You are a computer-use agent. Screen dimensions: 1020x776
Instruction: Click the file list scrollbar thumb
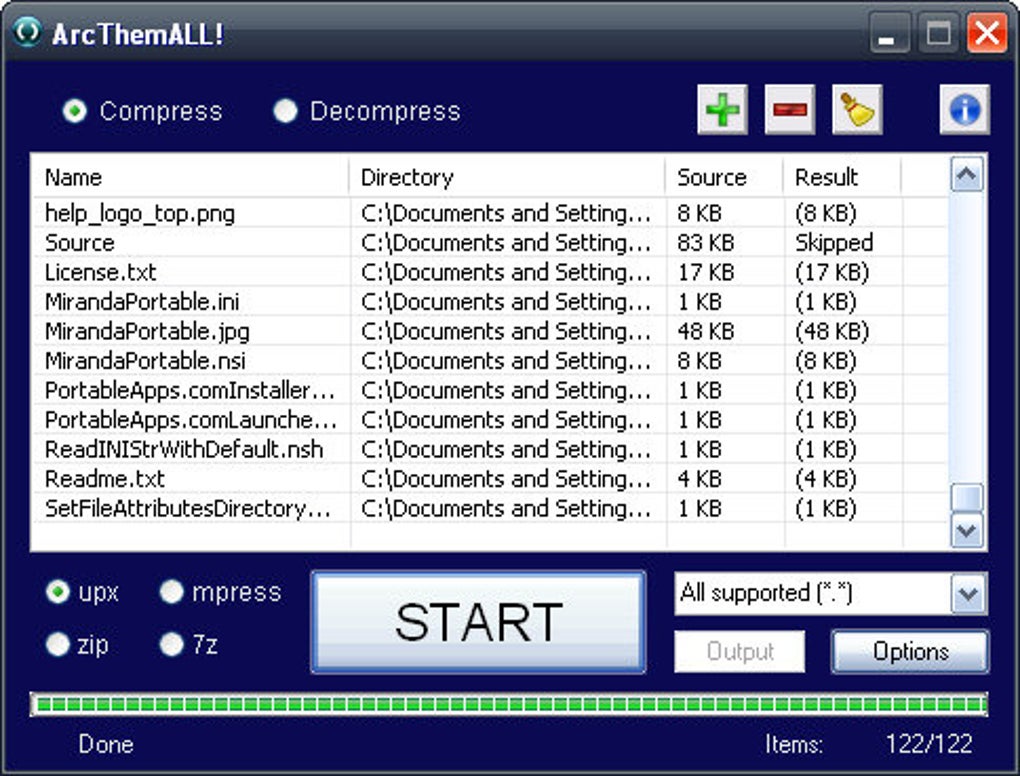coord(967,498)
